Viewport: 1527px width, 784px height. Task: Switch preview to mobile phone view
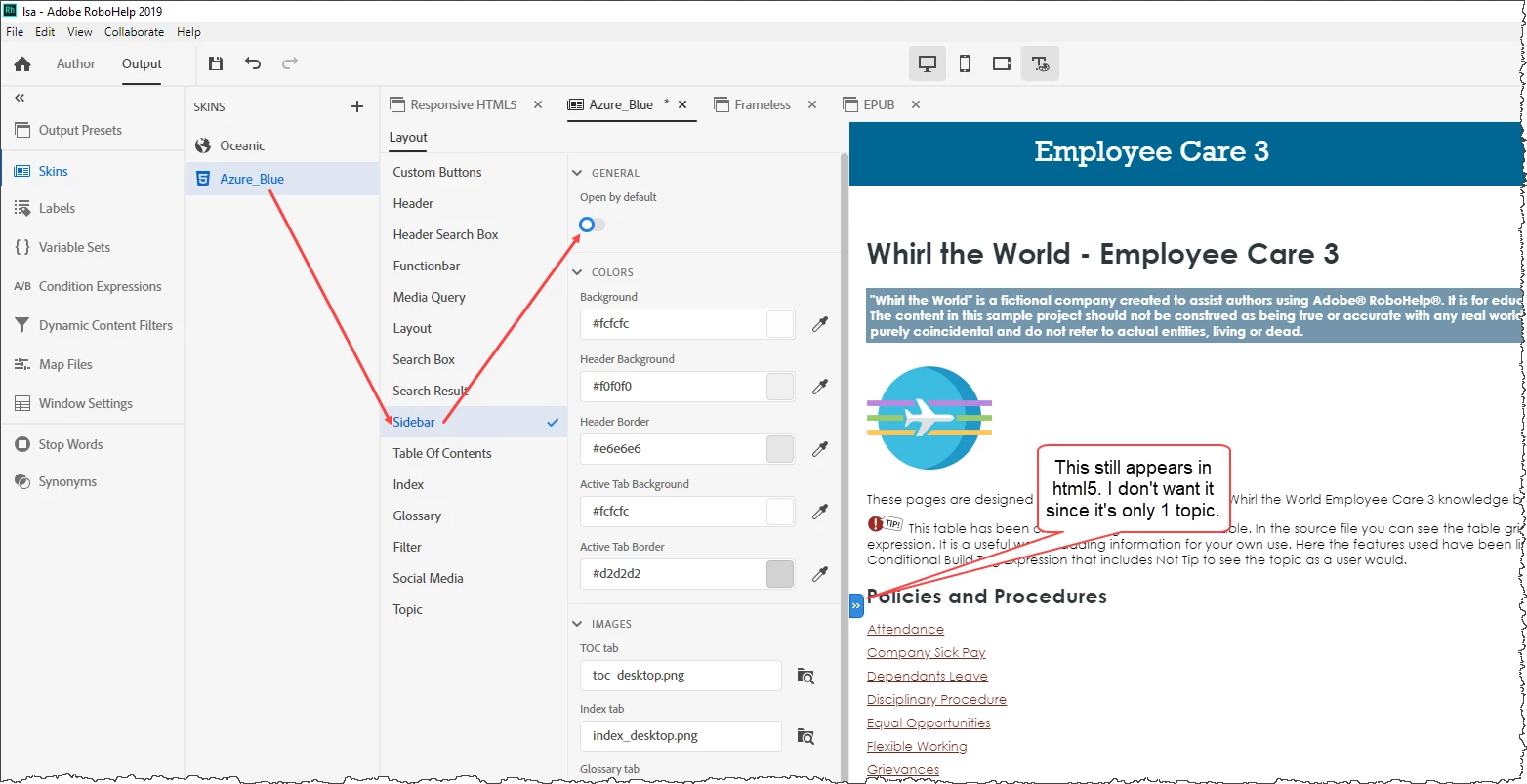(x=965, y=63)
